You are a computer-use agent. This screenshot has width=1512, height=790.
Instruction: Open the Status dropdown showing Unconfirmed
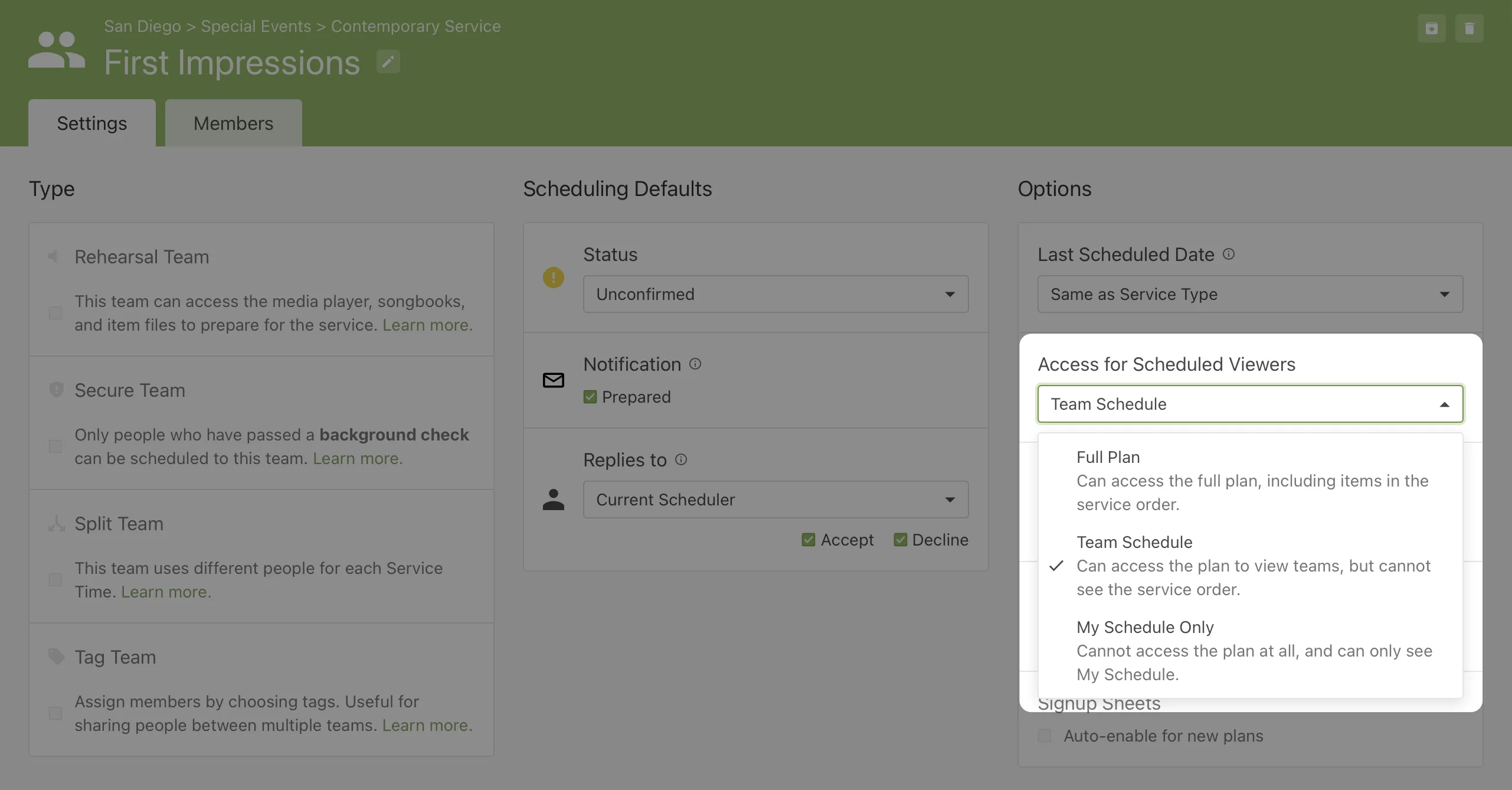point(775,293)
